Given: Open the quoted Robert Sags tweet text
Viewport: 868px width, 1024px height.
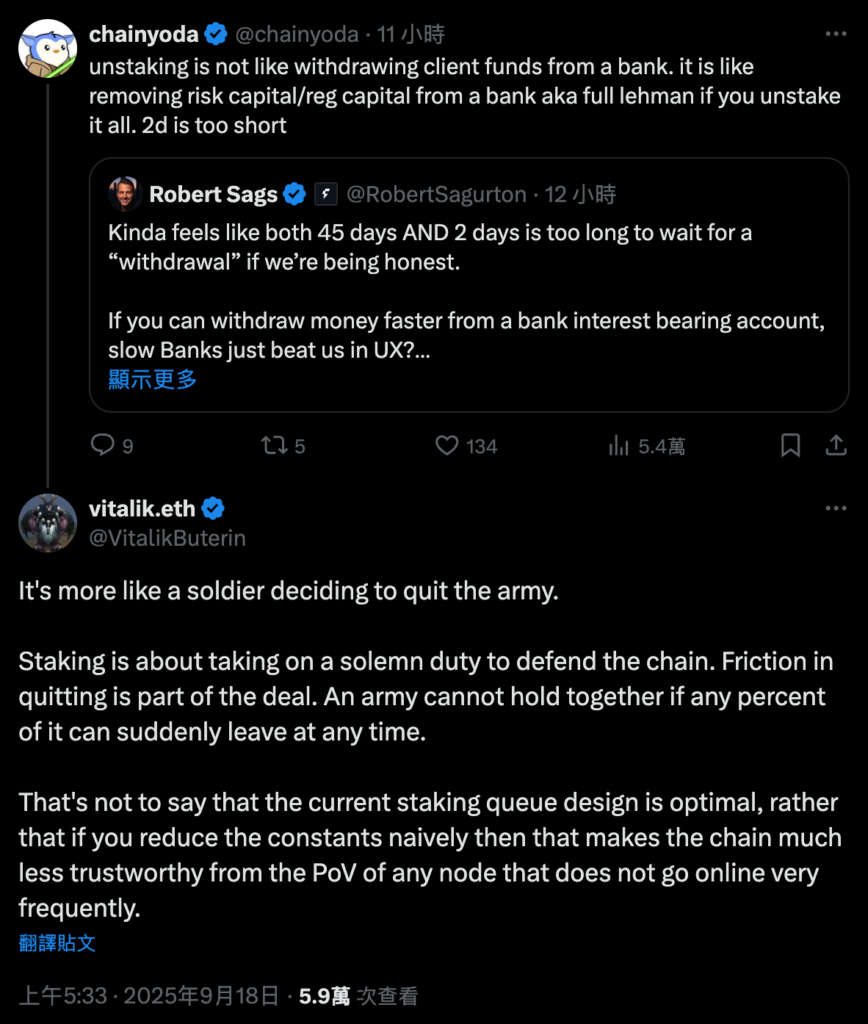Looking at the screenshot, I should tap(430, 290).
